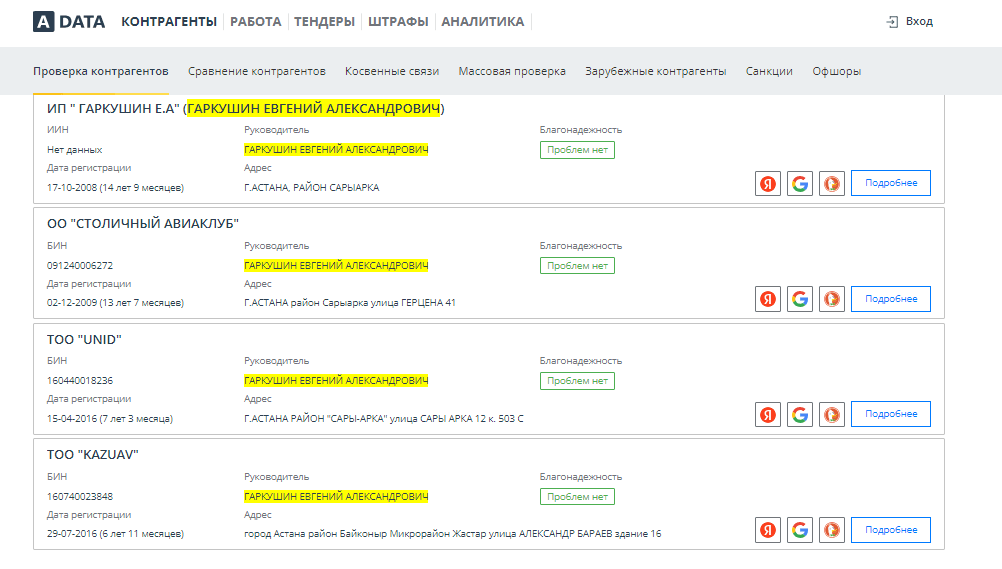The height and width of the screenshot is (569, 1002).
Task: Click the DuckDuckGo icon for ТОО KAZUAV
Action: (x=832, y=530)
